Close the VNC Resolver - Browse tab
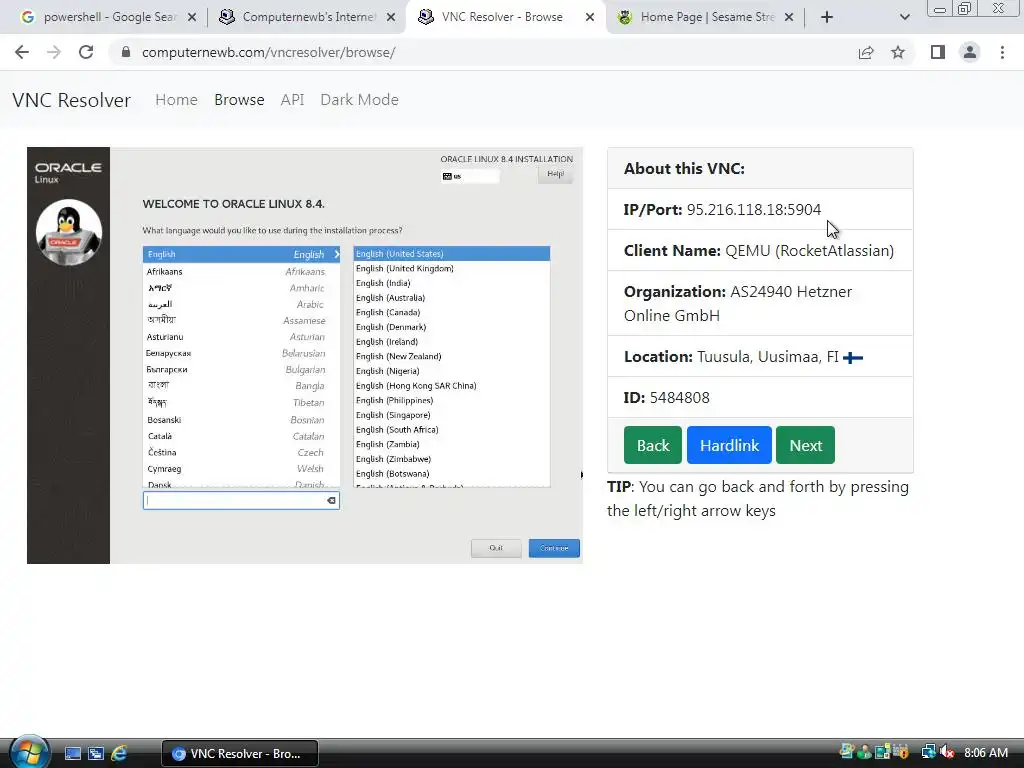 [590, 17]
